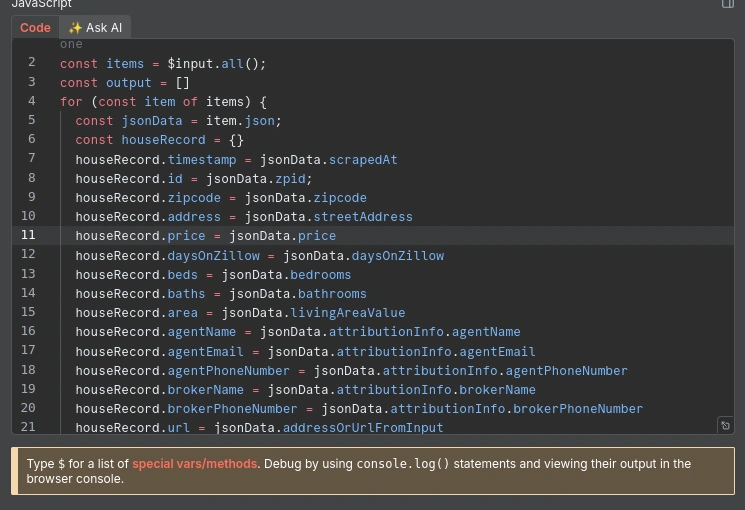Click "attributionInfo.brokerPhoneNumber" on line 20
Screen dimensions: 745x510
coord(516,409)
